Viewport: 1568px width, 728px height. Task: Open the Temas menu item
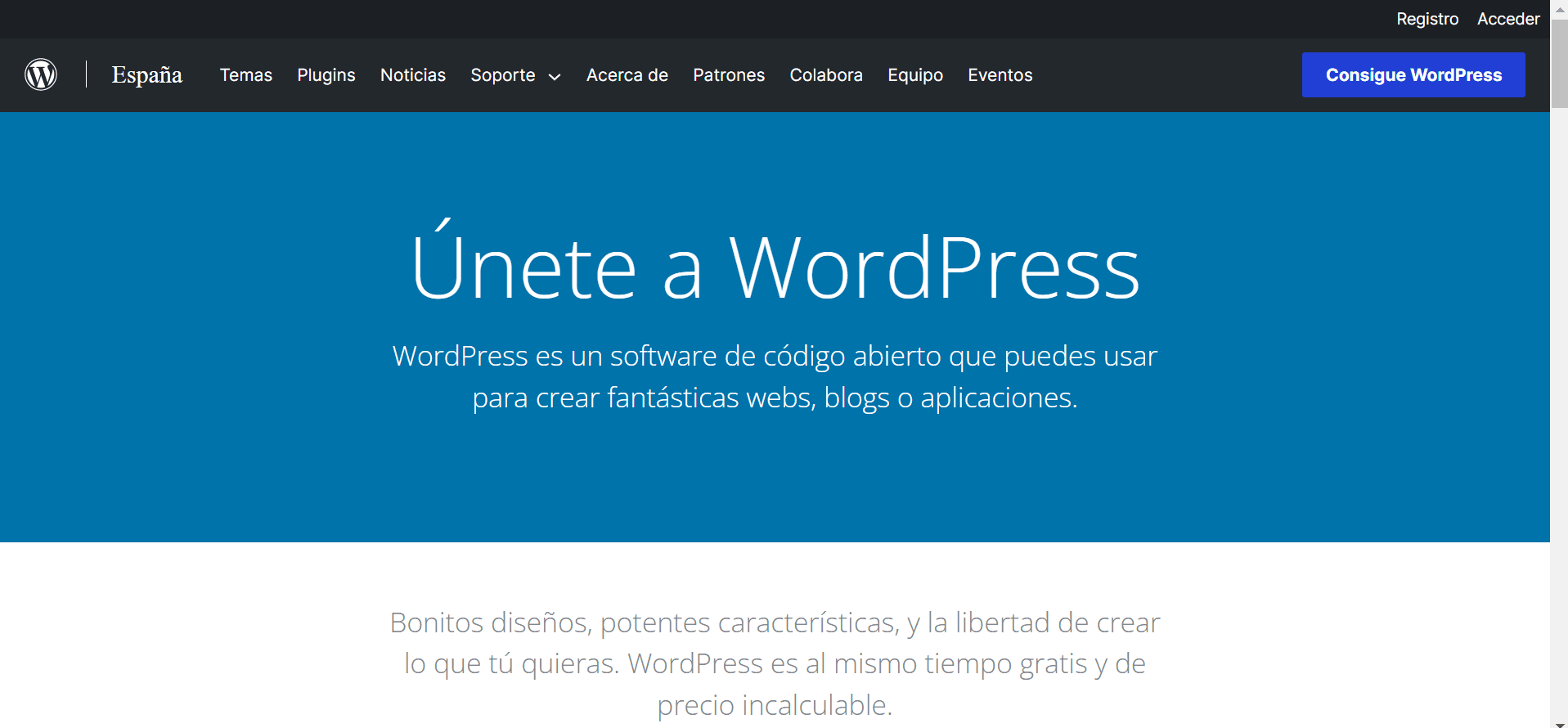coord(246,74)
